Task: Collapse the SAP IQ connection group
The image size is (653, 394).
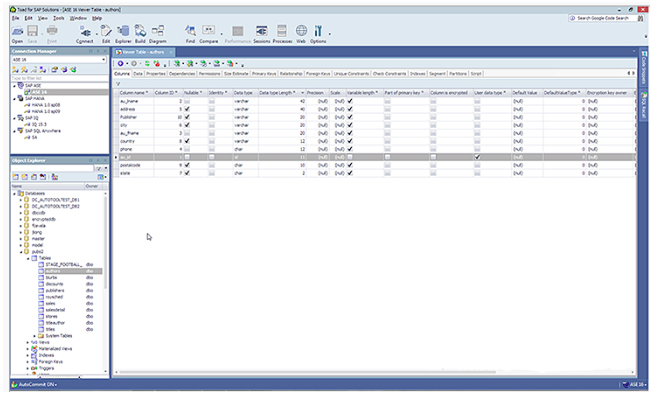Action: pos(15,118)
